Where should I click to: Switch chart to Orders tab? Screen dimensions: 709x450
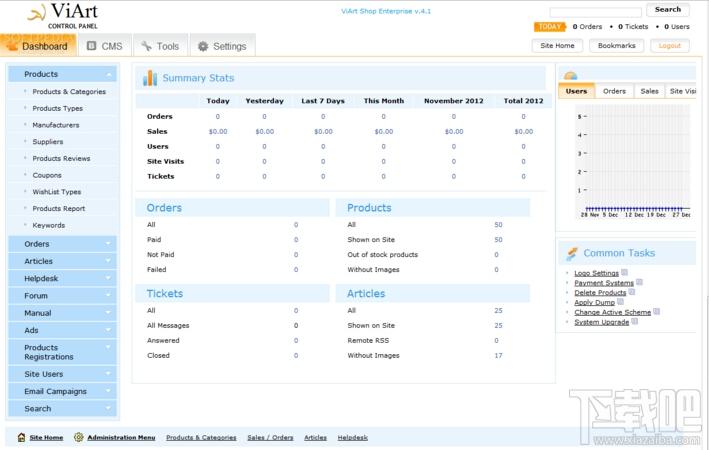[614, 91]
